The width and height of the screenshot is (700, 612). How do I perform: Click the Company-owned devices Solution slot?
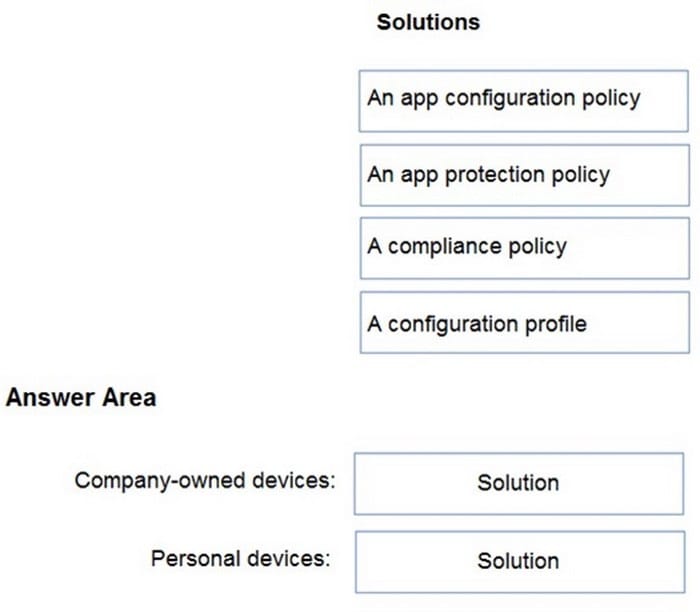pyautogui.click(x=519, y=484)
